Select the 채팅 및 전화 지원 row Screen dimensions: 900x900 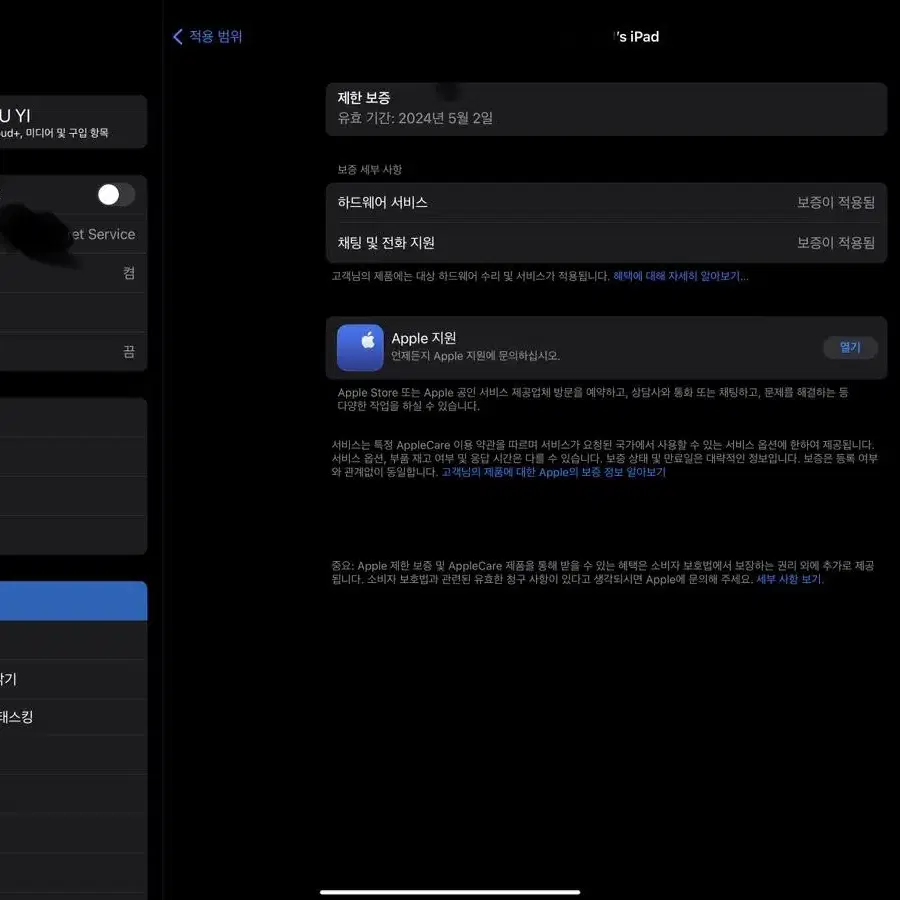[x=606, y=243]
